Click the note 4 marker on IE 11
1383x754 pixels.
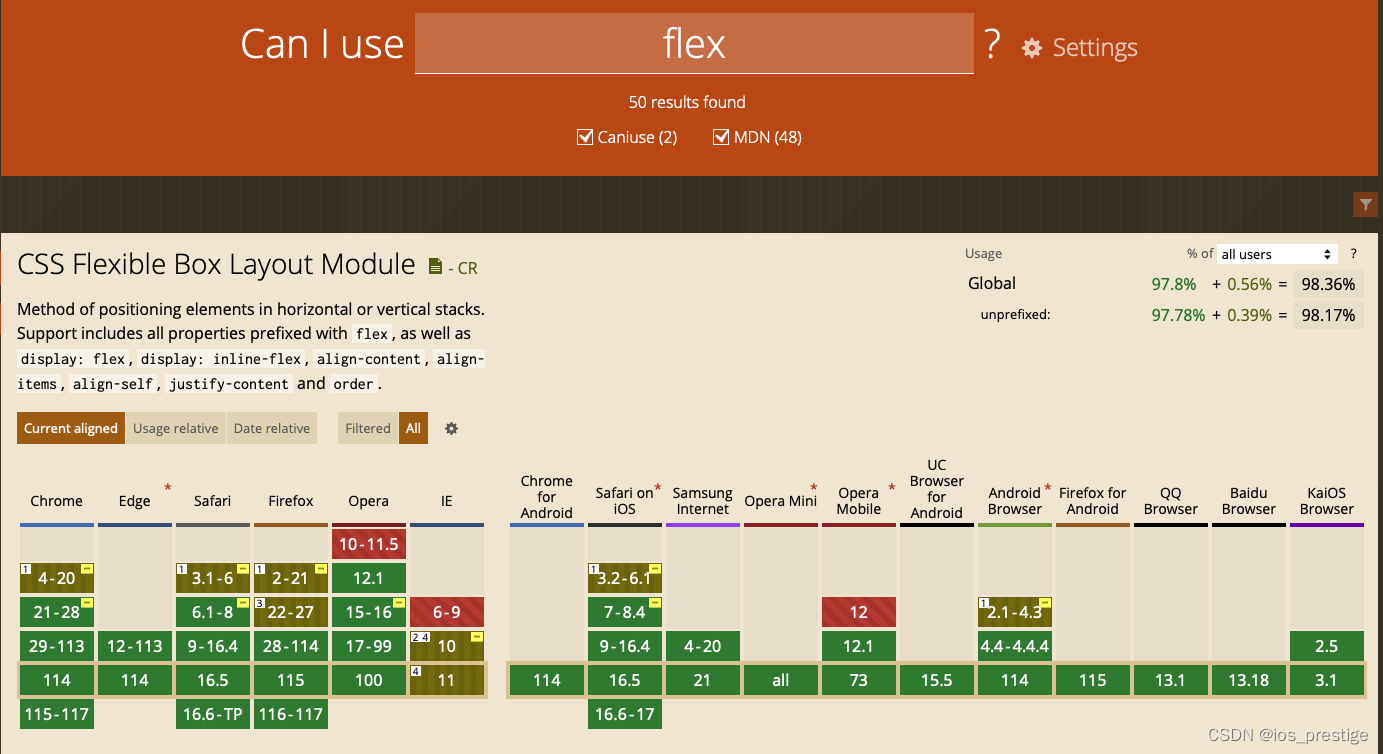click(415, 670)
